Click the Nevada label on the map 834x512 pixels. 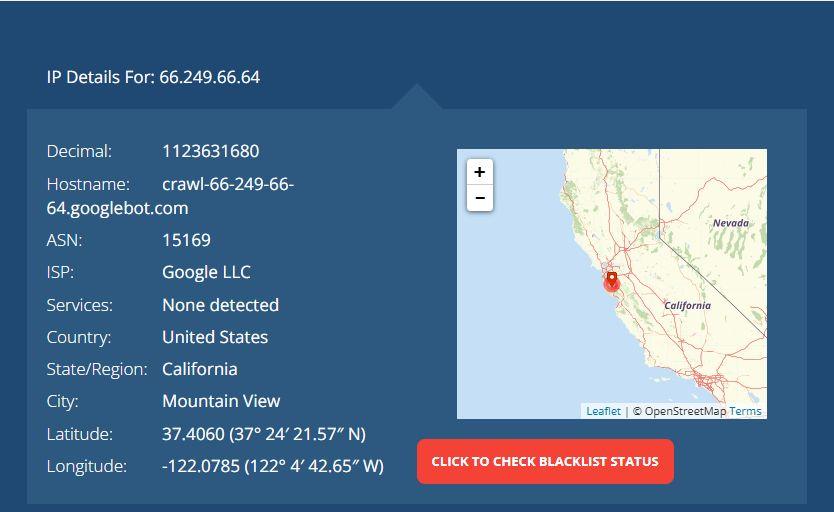tap(730, 223)
